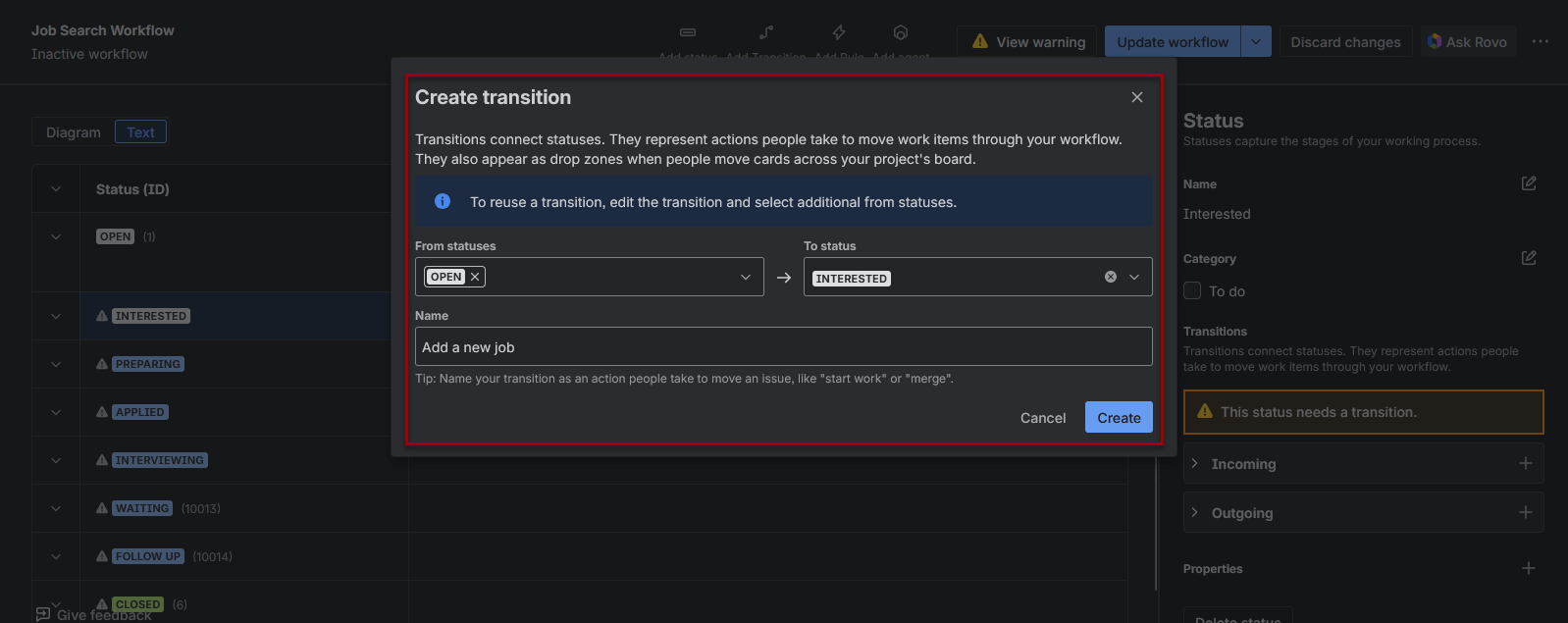Expand the WAITING status row chevron
The image size is (1568, 623).
pos(56,508)
